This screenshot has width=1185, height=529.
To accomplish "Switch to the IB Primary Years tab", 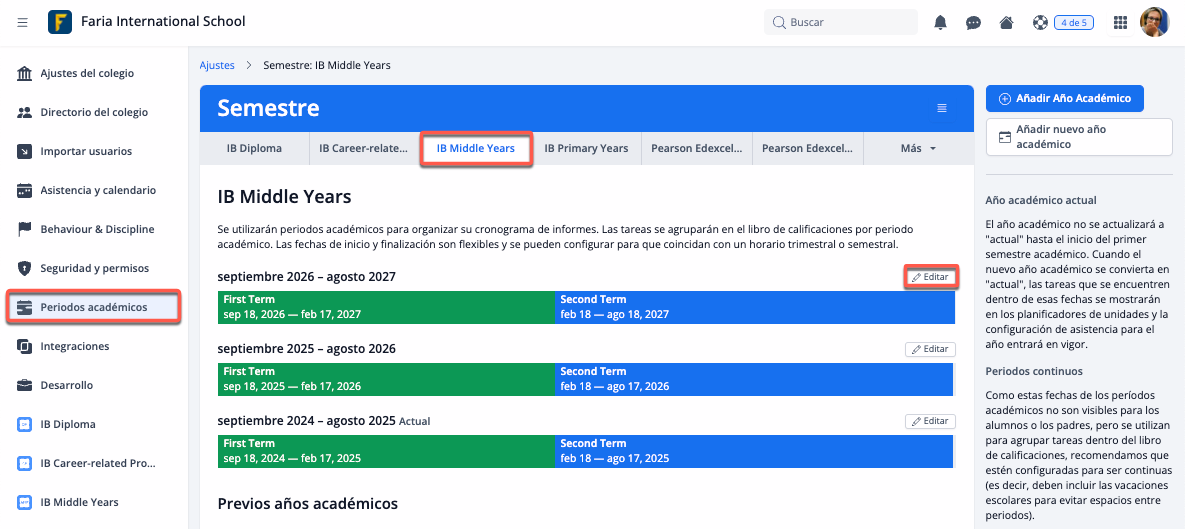I will click(x=586, y=148).
